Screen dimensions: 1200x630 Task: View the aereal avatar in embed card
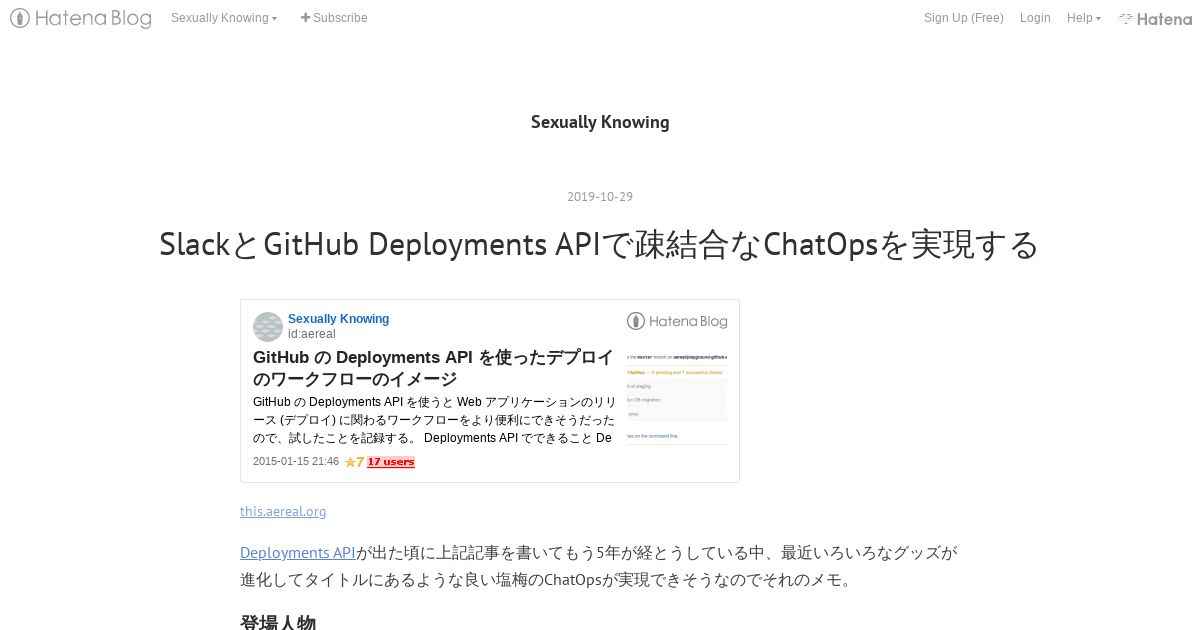pos(268,327)
